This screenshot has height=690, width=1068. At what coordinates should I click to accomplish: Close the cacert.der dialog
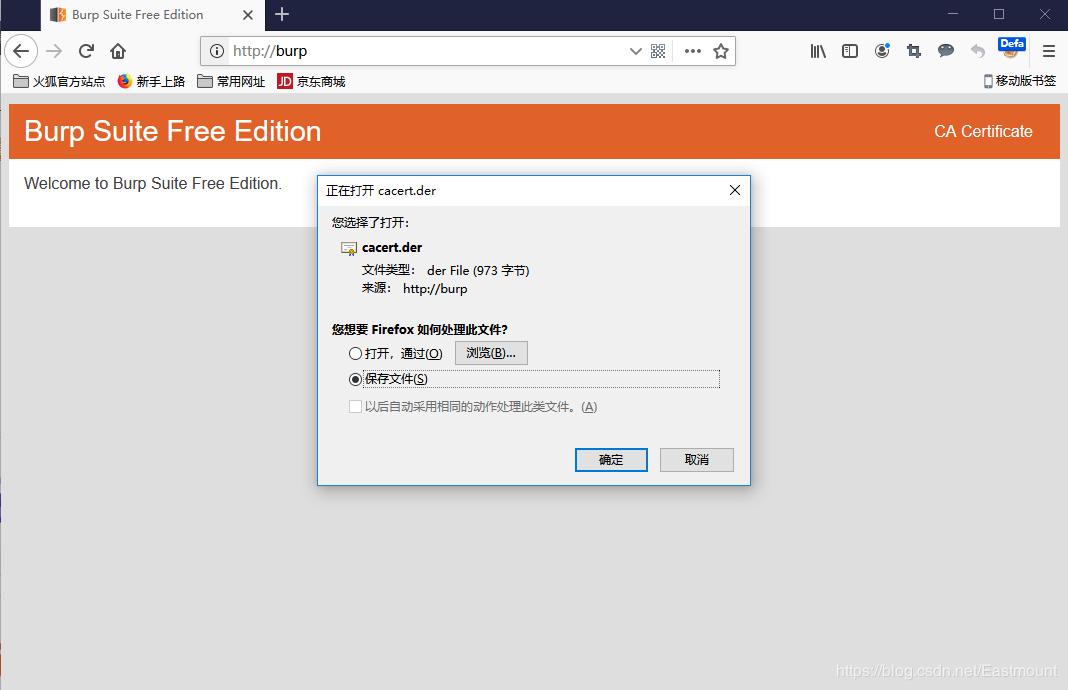[735, 190]
